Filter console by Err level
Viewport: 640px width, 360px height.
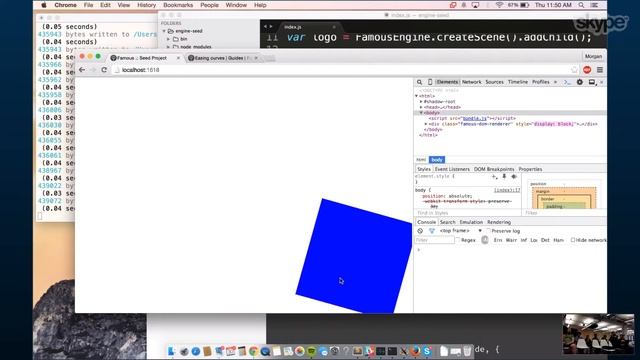coord(498,240)
